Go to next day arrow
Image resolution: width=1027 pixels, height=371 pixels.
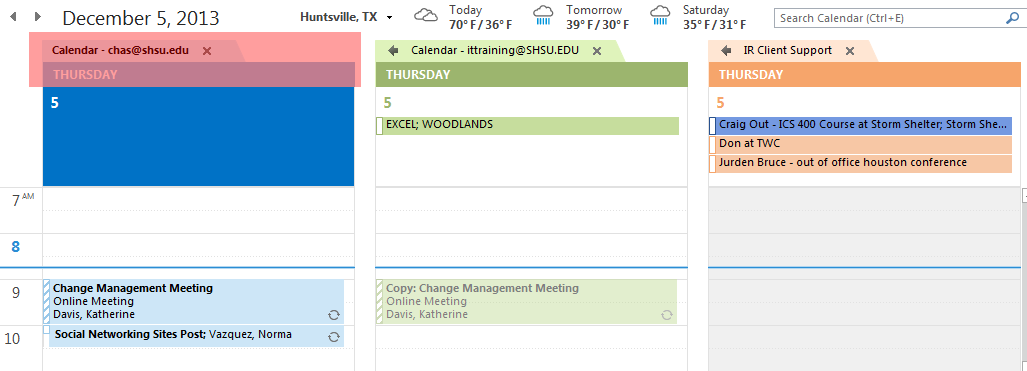pyautogui.click(x=38, y=17)
